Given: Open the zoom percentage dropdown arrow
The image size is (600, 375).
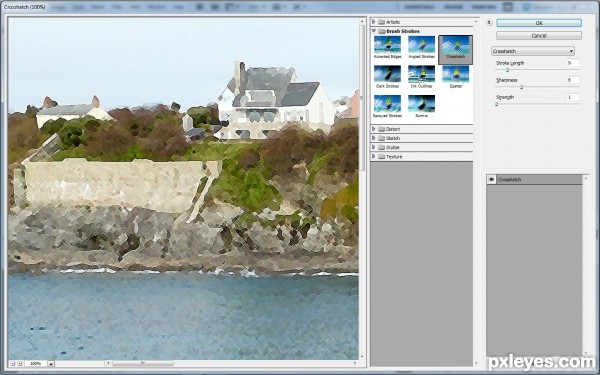Looking at the screenshot, I should (51, 364).
